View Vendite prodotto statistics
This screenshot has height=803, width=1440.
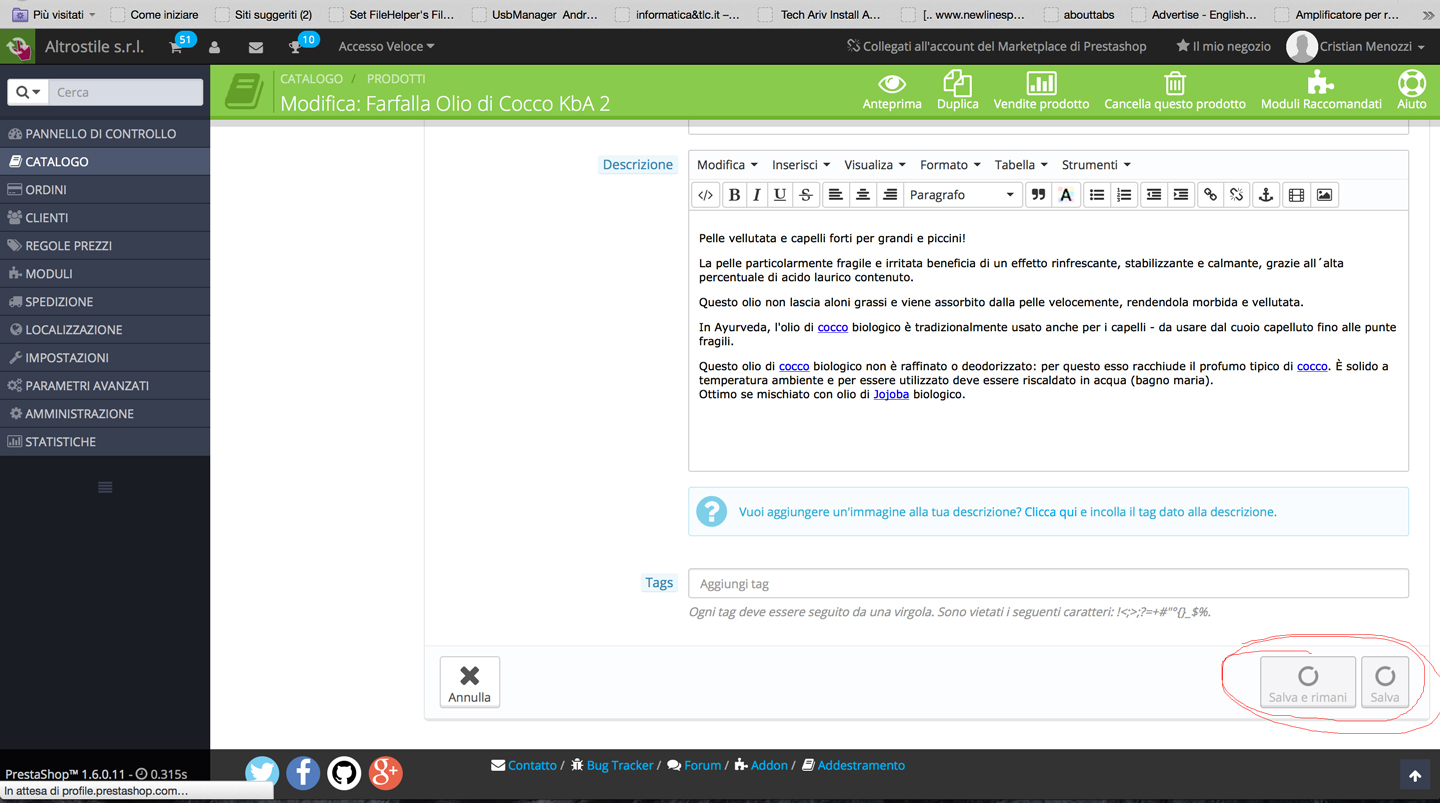(x=1041, y=91)
